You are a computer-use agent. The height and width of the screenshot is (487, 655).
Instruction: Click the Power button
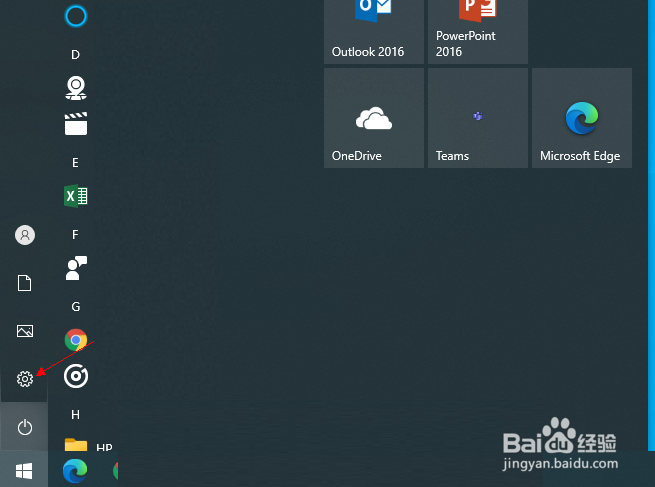point(25,427)
